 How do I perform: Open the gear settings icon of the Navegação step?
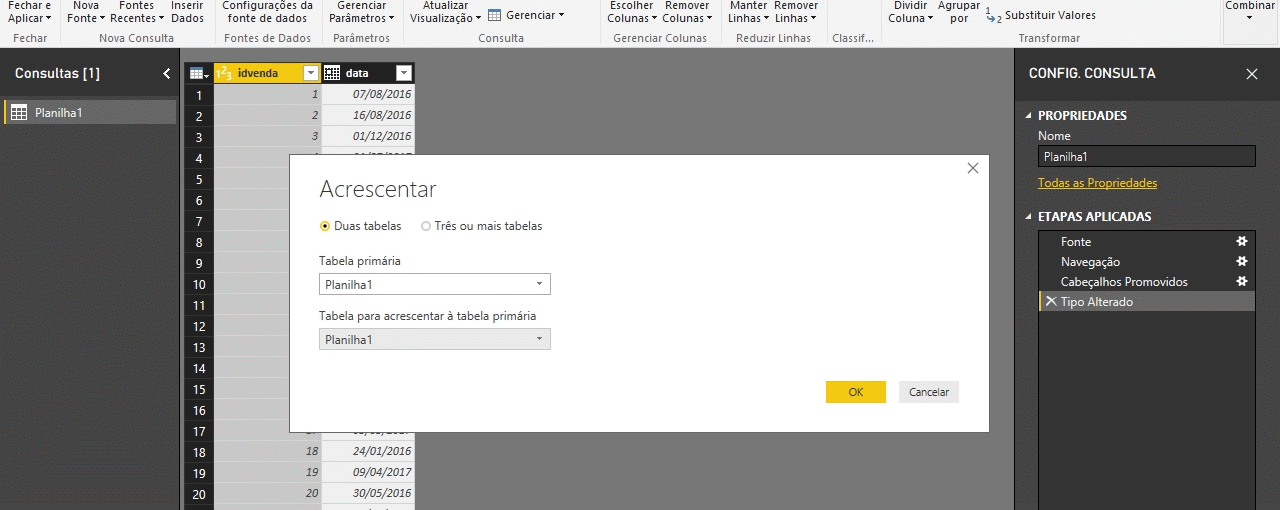click(x=1242, y=261)
